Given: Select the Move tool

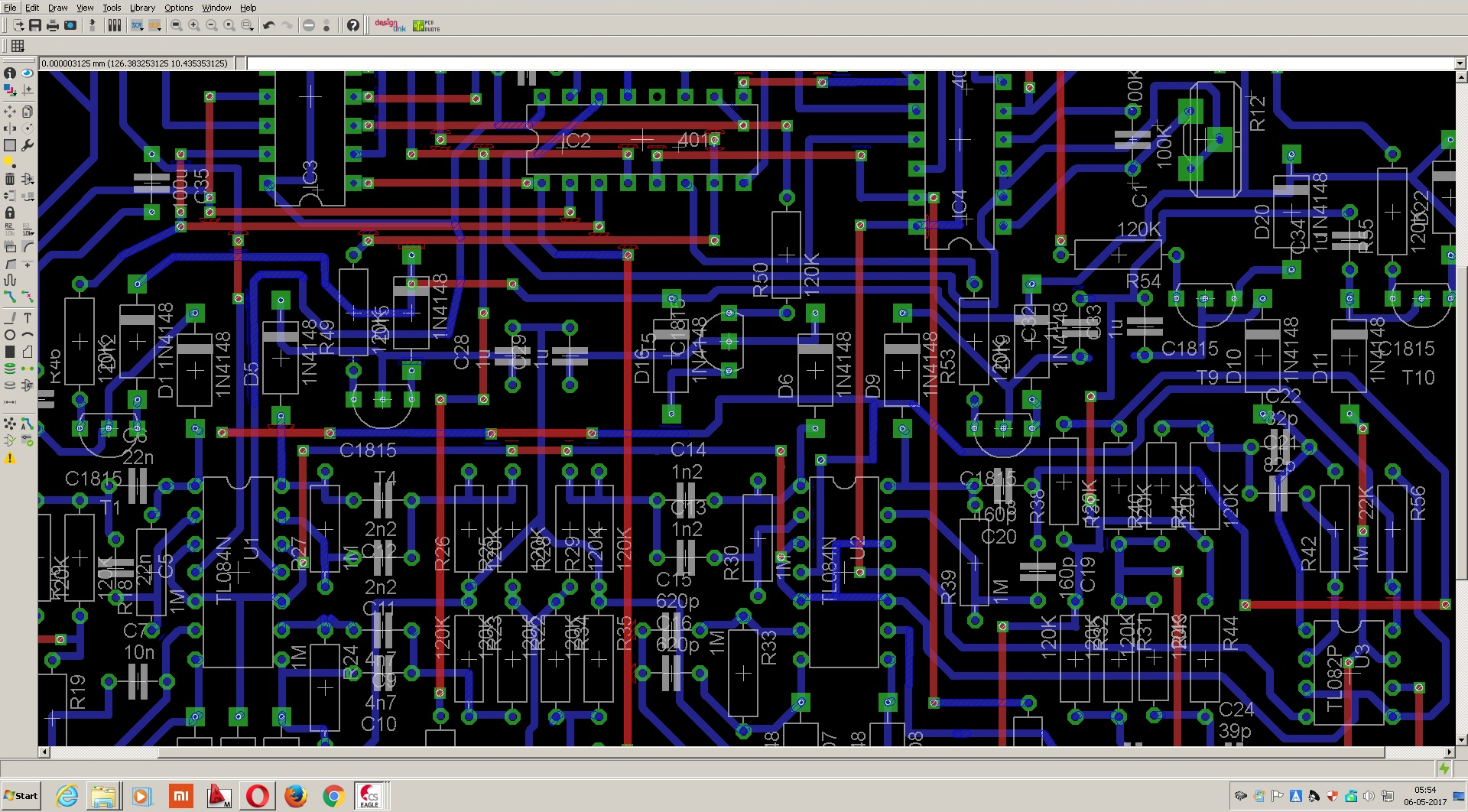Looking at the screenshot, I should [10, 112].
